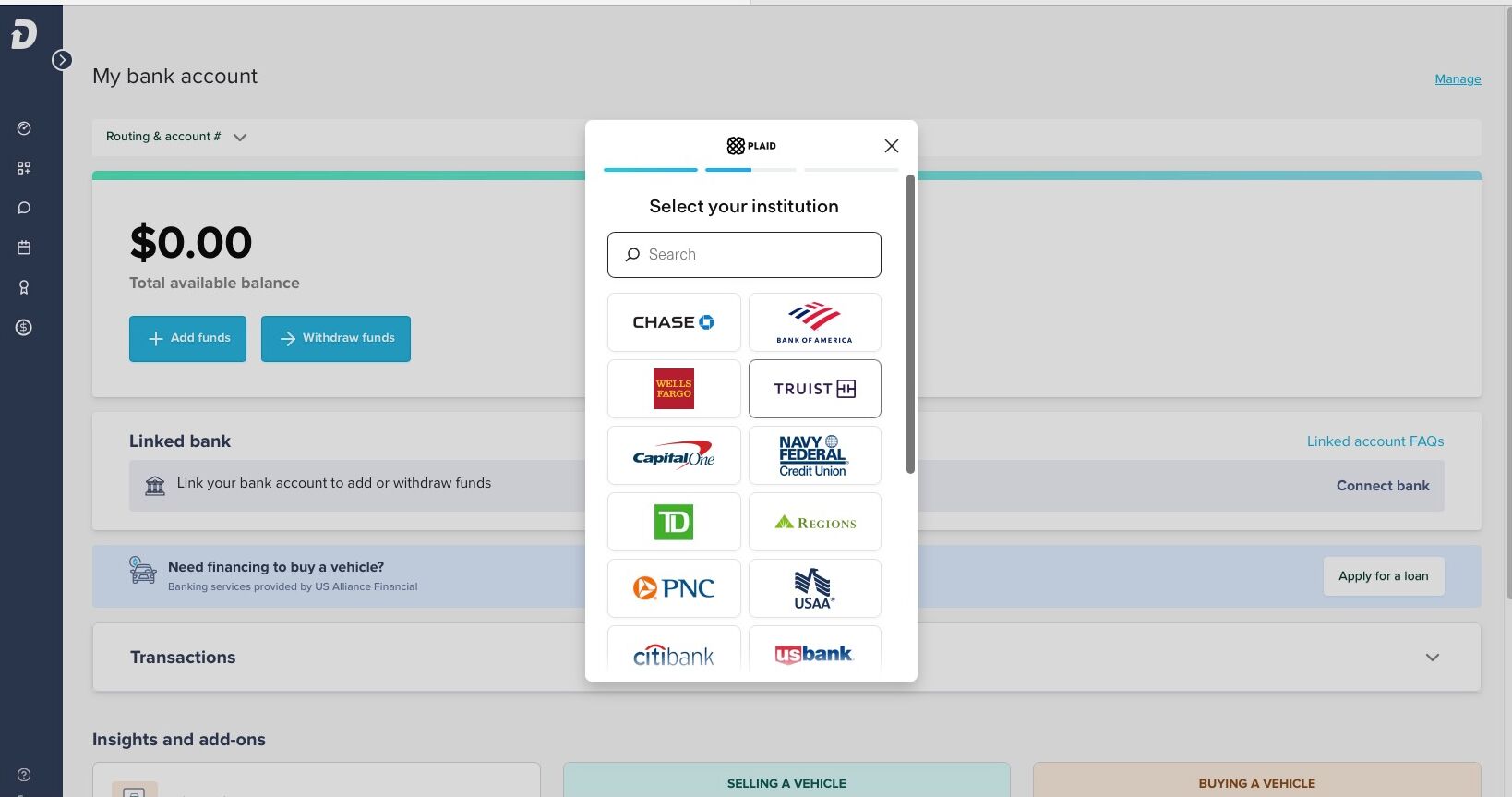Click the 'Insights and add-ons' heading
Viewport: 1512px width, 797px height.
pyautogui.click(x=179, y=740)
